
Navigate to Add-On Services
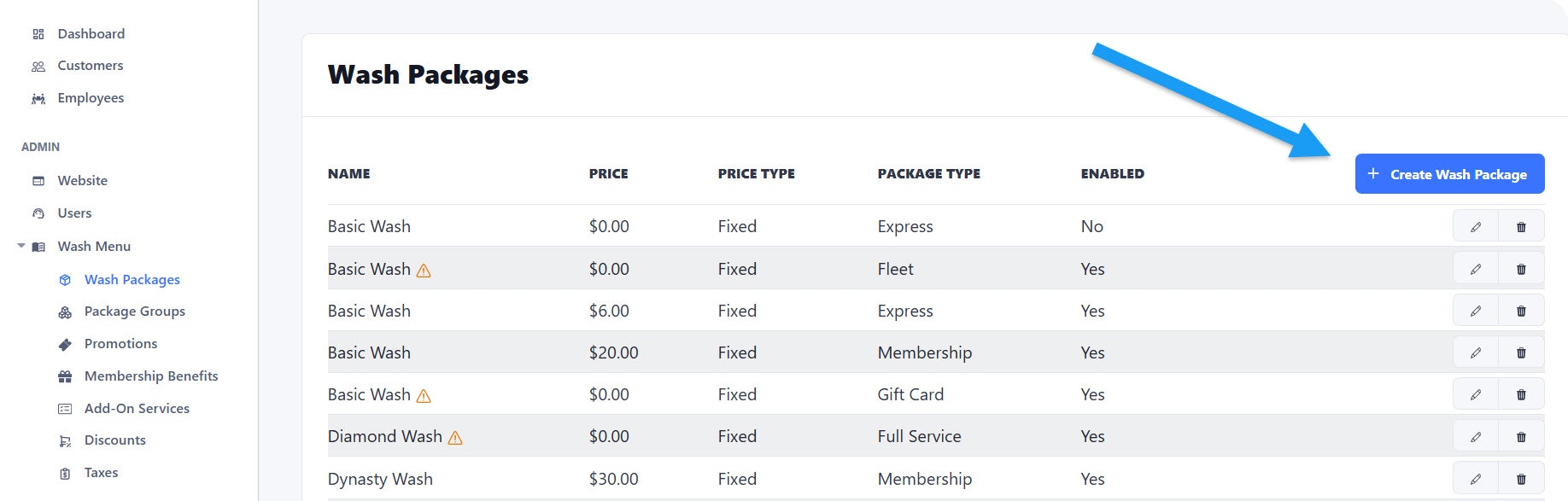coord(137,409)
